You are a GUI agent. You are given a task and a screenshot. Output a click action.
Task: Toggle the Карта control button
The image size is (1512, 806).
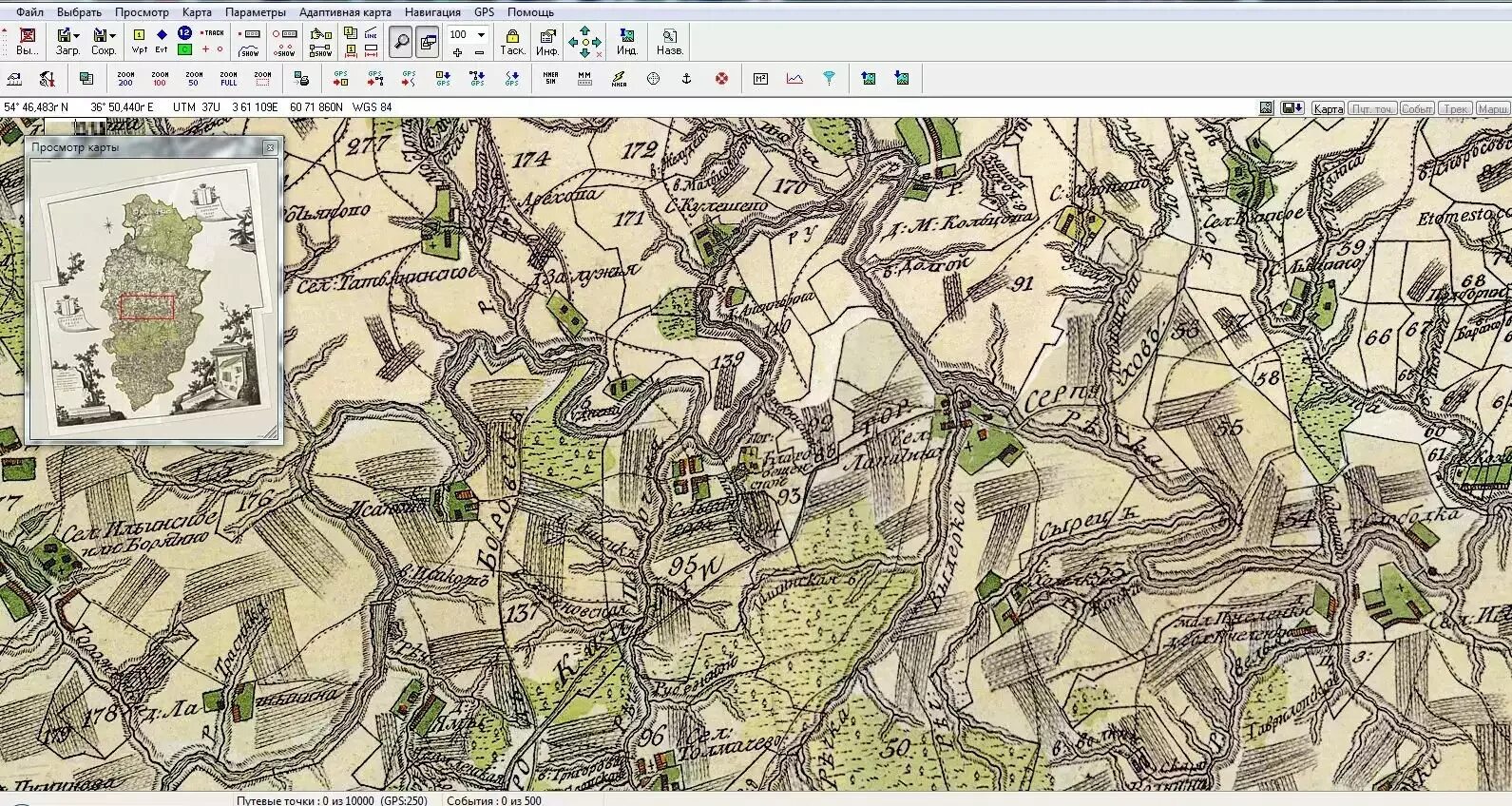(1328, 109)
